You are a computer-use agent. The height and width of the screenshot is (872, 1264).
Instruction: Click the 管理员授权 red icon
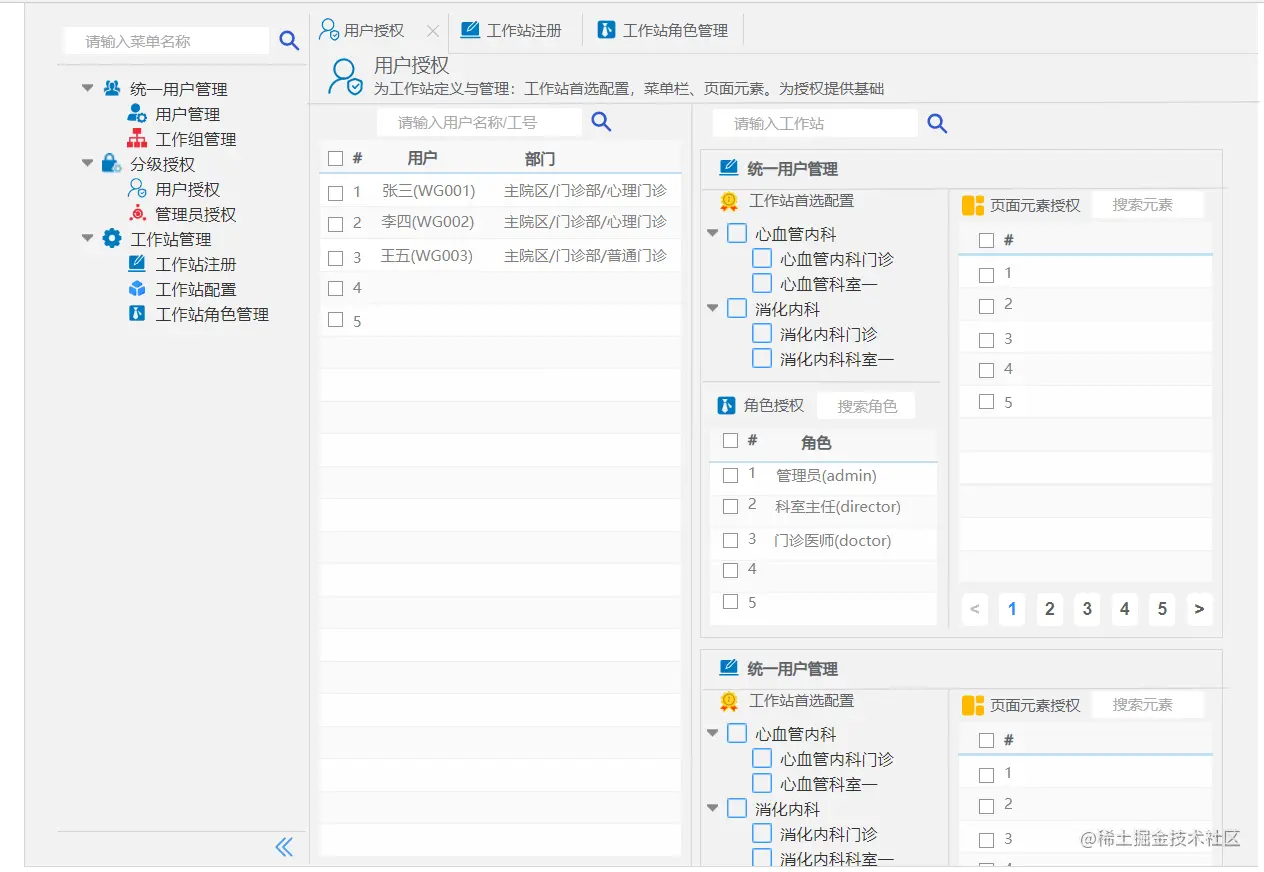tap(137, 213)
